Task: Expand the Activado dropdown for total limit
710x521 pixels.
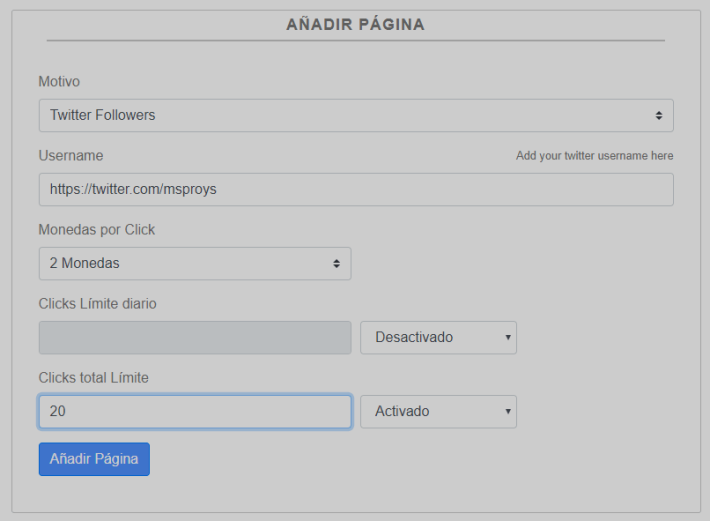Action: [438, 411]
